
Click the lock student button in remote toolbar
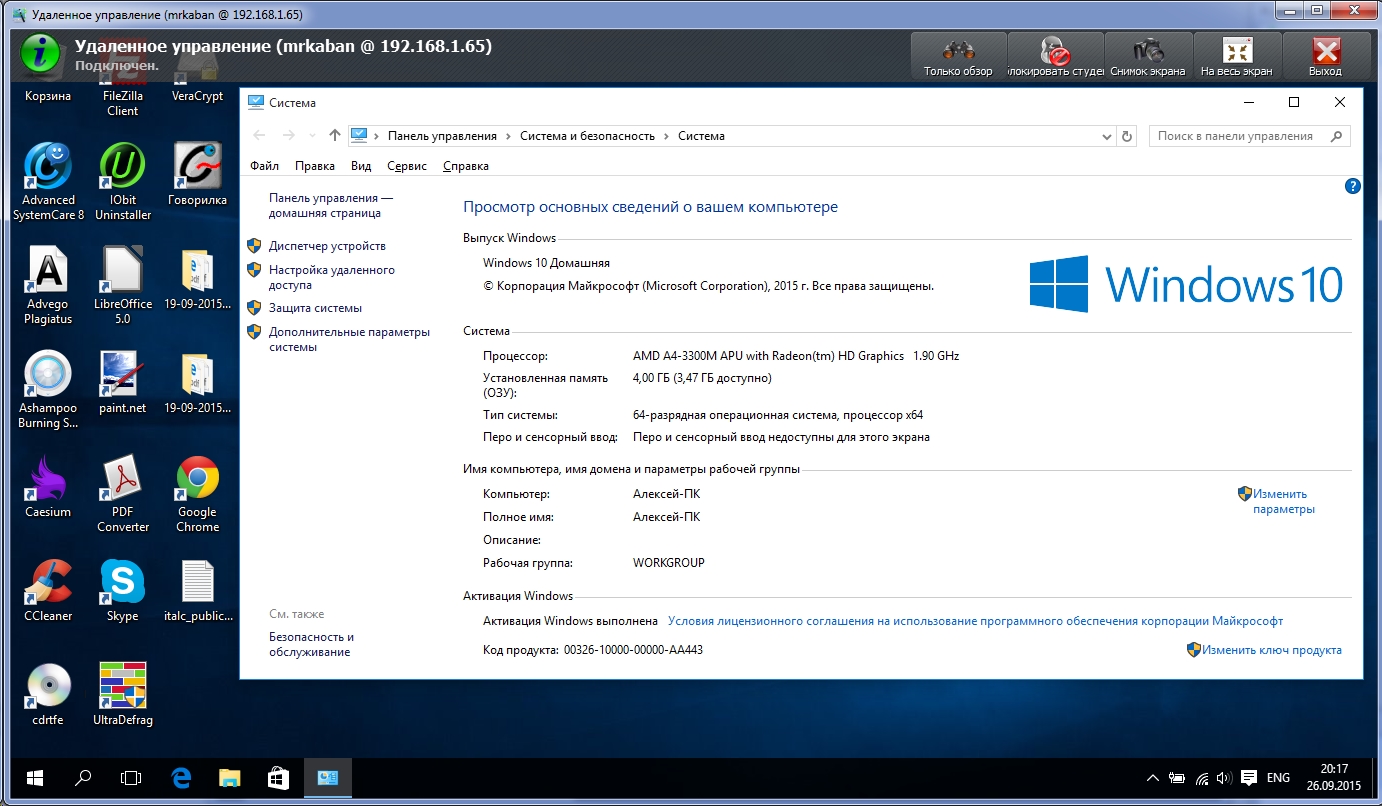tap(1055, 56)
